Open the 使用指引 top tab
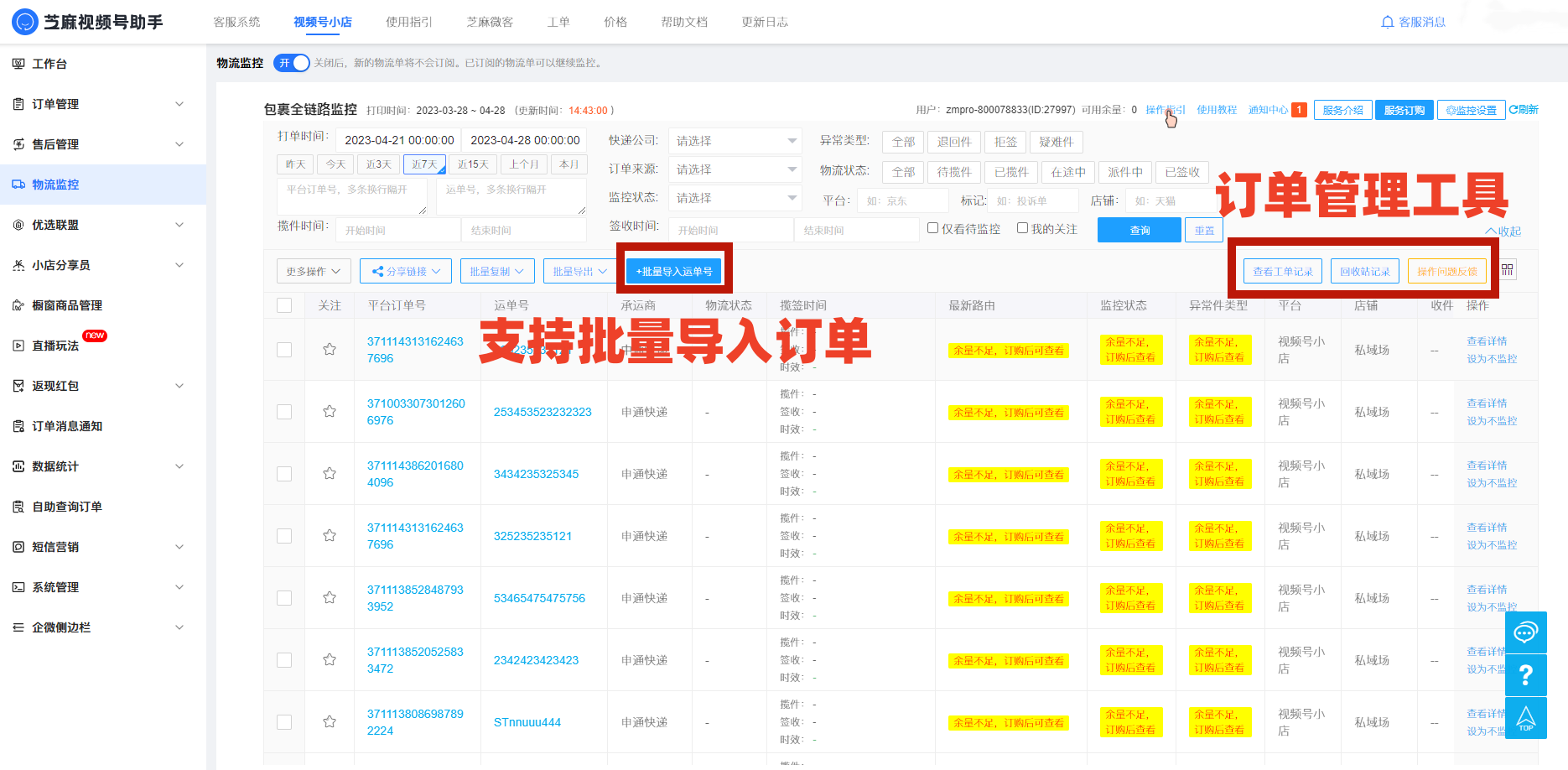The width and height of the screenshot is (1568, 770). pyautogui.click(x=409, y=22)
